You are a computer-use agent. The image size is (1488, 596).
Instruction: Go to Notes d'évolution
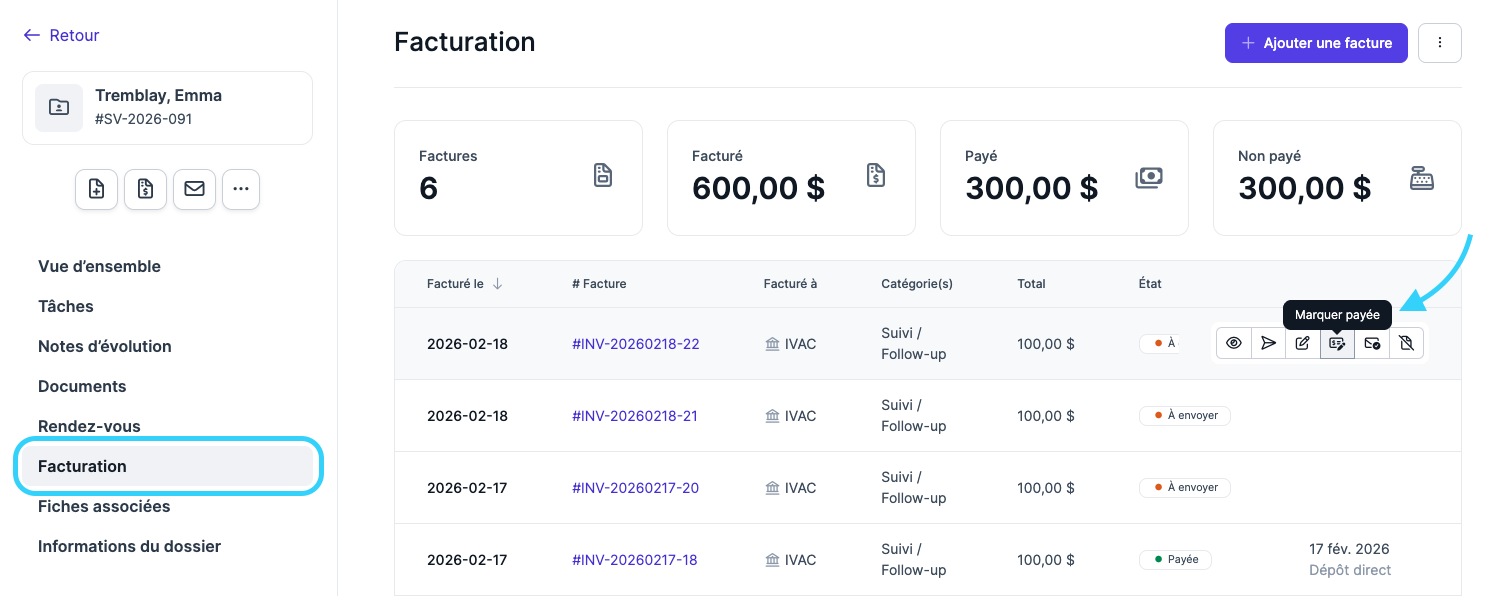(x=105, y=346)
